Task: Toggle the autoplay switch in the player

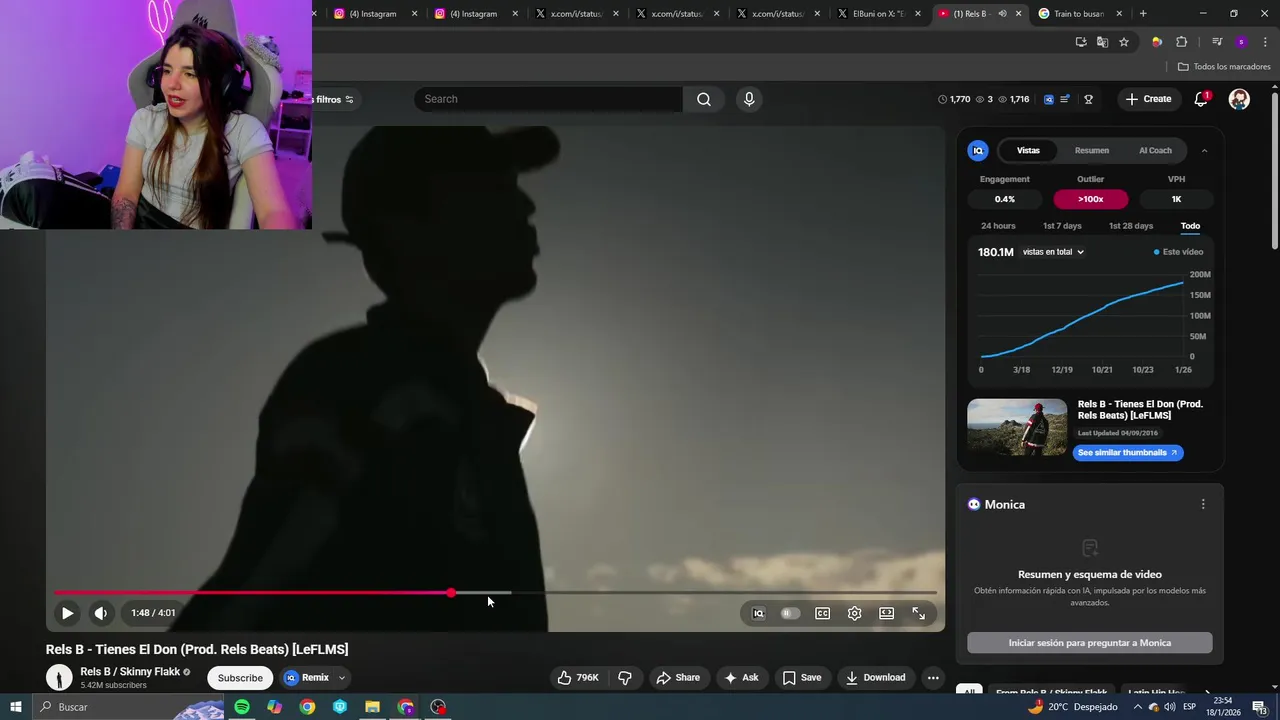Action: pyautogui.click(x=790, y=613)
